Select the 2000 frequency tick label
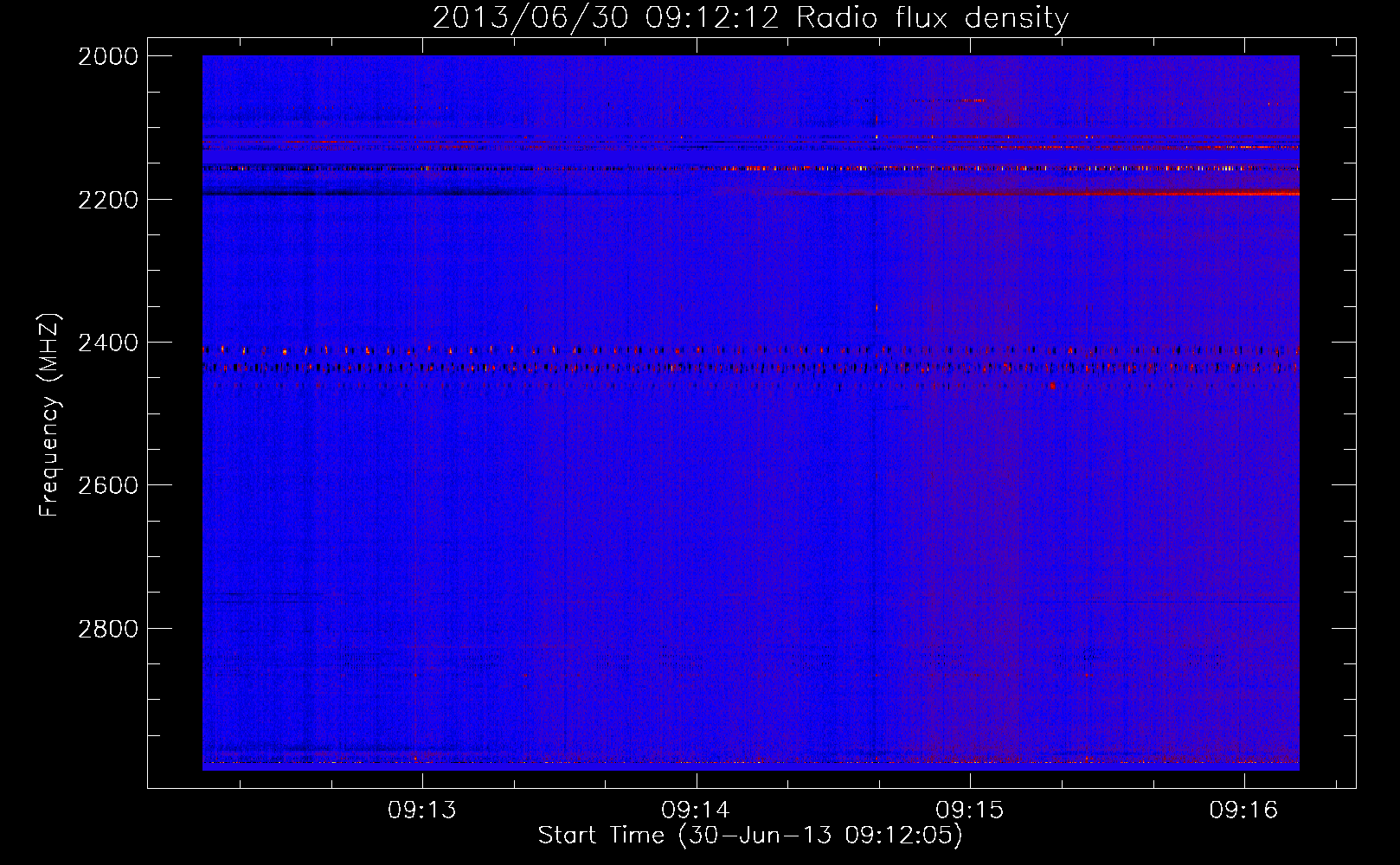 (x=108, y=56)
